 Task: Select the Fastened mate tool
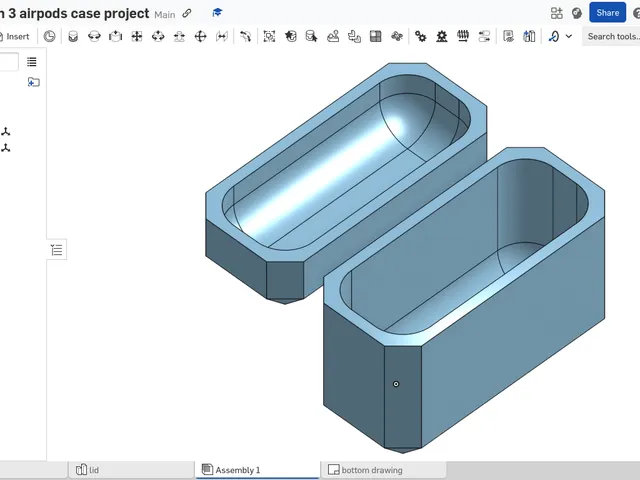coord(73,36)
